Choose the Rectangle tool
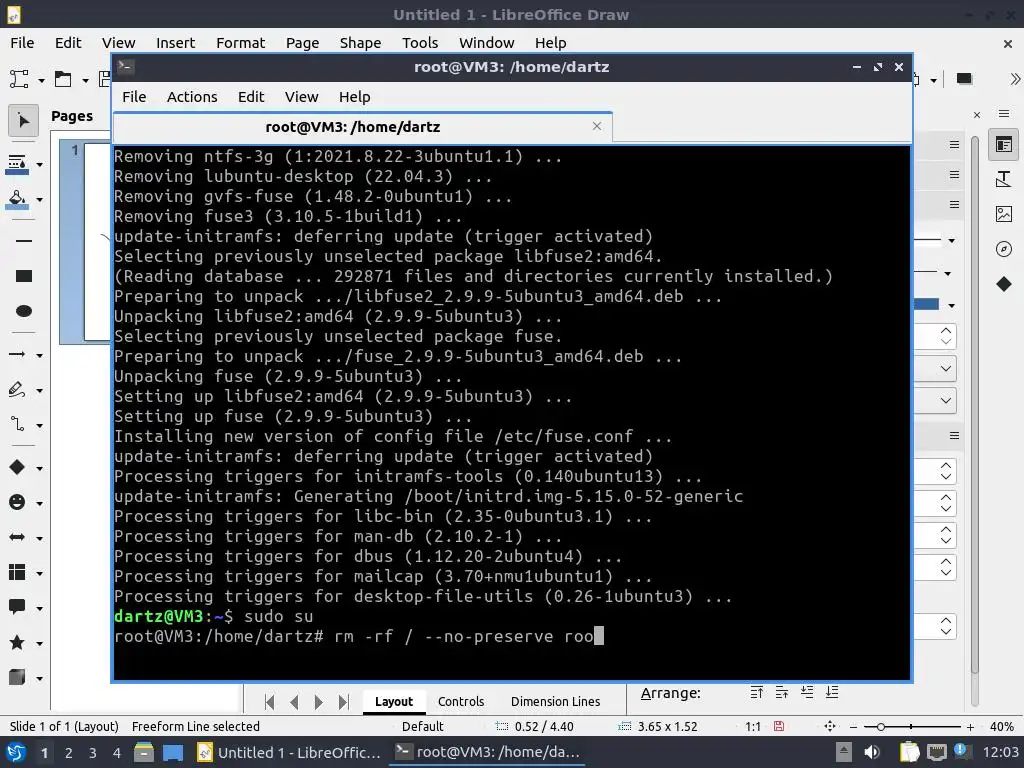 click(24, 276)
